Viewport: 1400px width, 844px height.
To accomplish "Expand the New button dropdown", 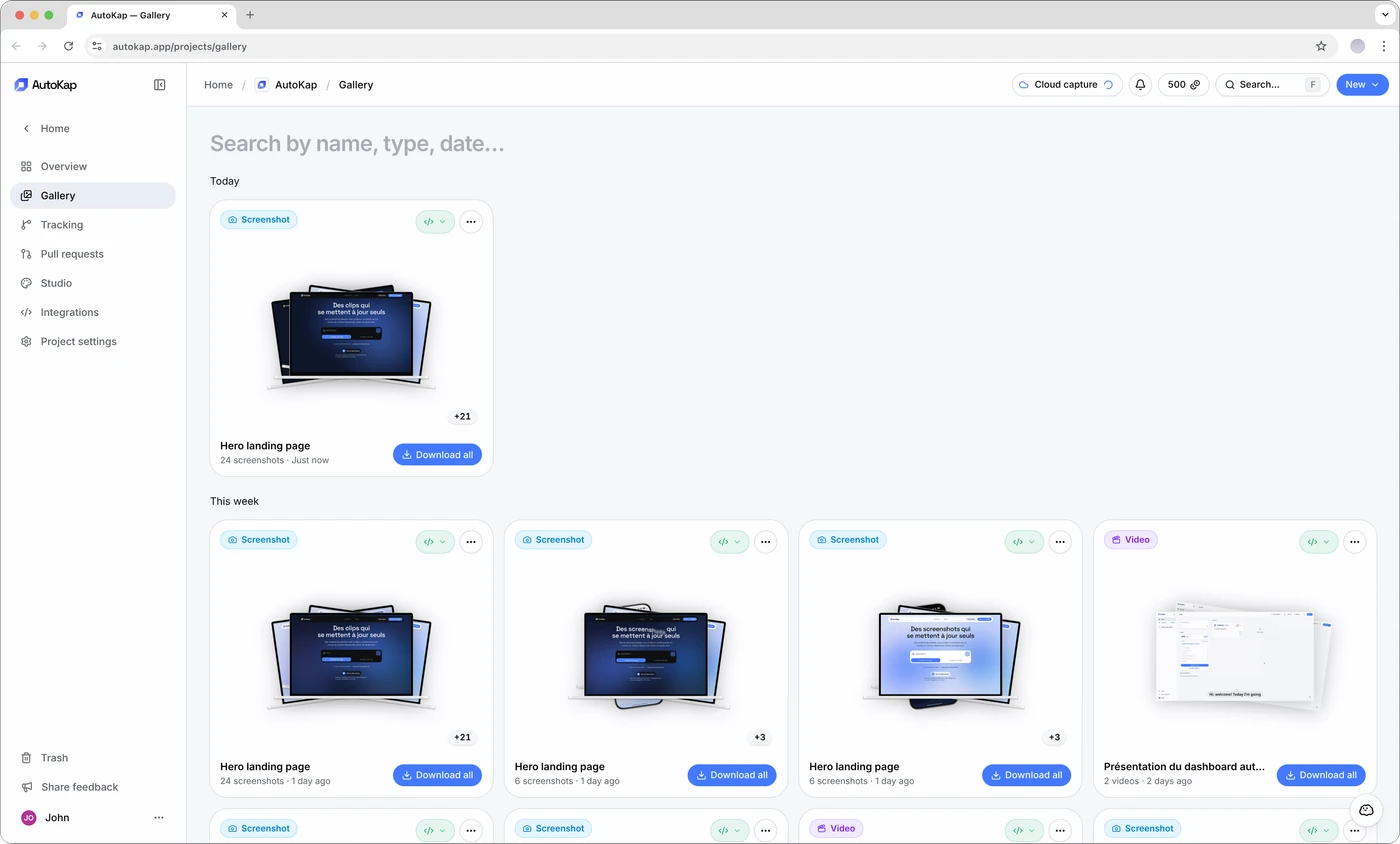I will (x=1362, y=85).
